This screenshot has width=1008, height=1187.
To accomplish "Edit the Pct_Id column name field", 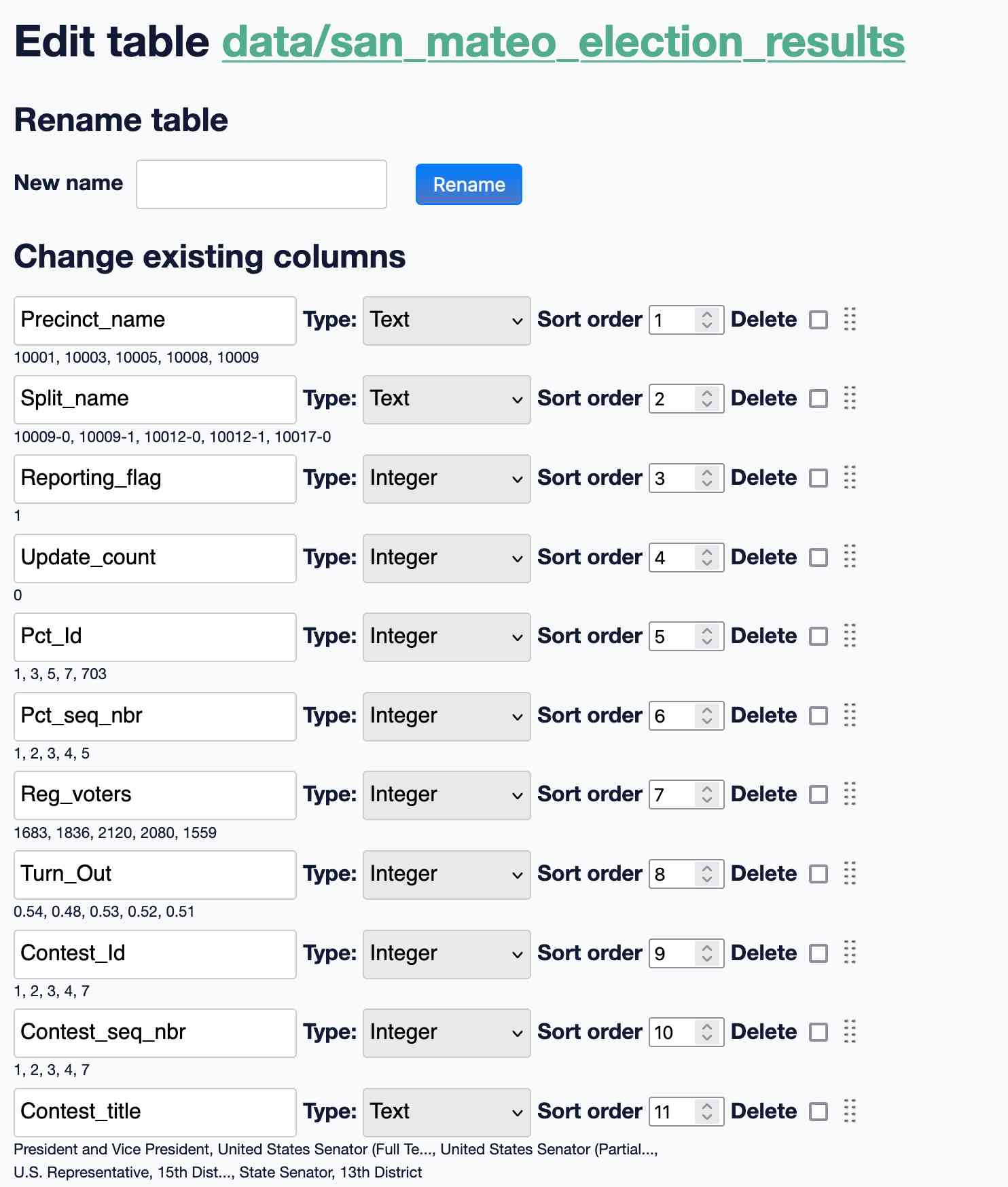I will pyautogui.click(x=155, y=637).
